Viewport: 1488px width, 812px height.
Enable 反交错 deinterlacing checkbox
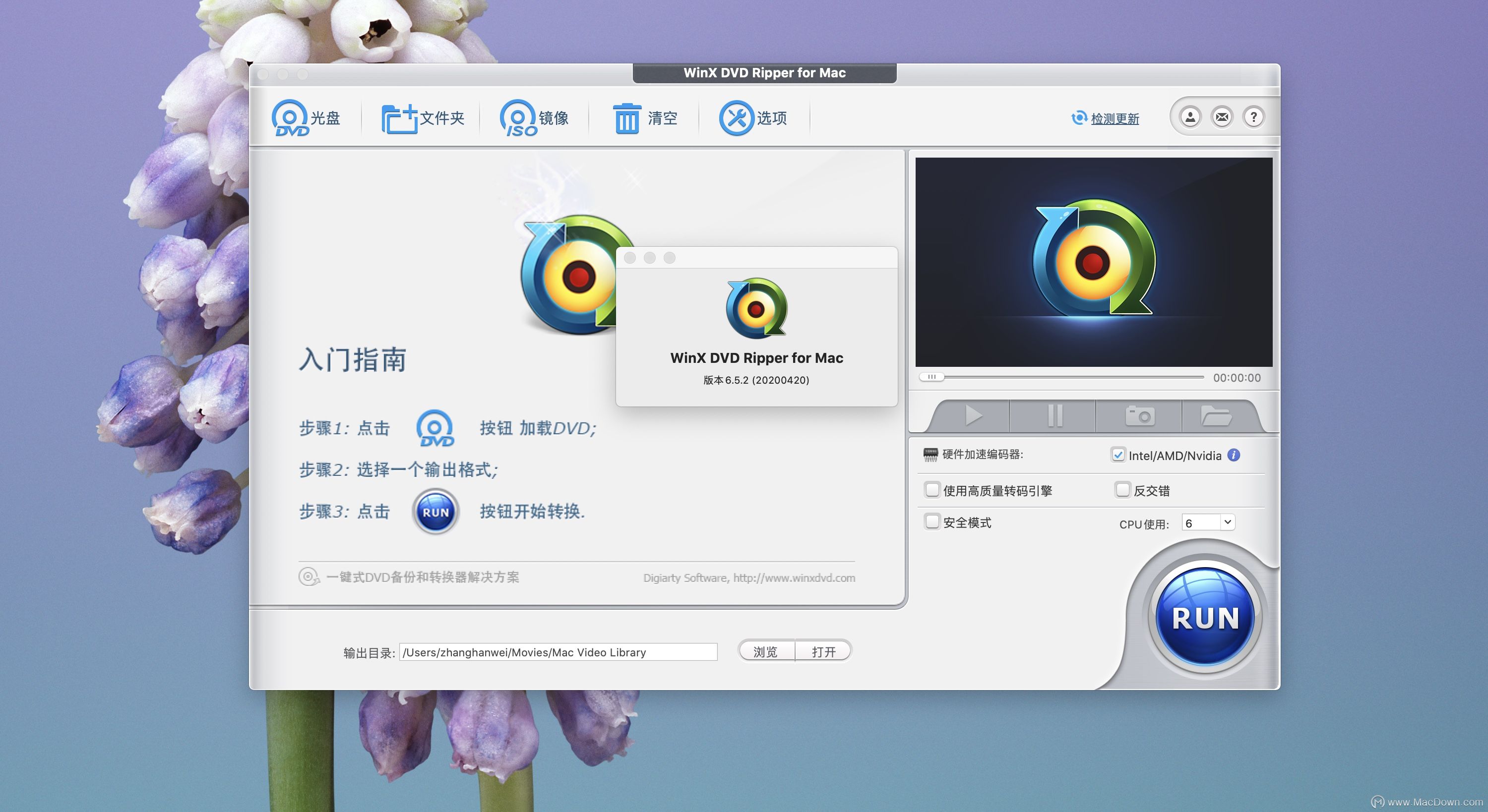1122,490
